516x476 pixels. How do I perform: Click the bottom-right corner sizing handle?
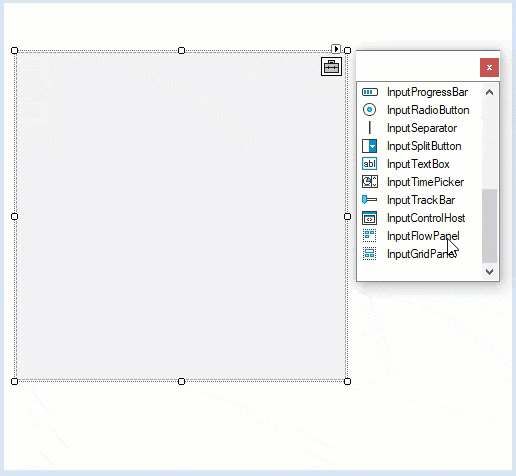tap(347, 381)
